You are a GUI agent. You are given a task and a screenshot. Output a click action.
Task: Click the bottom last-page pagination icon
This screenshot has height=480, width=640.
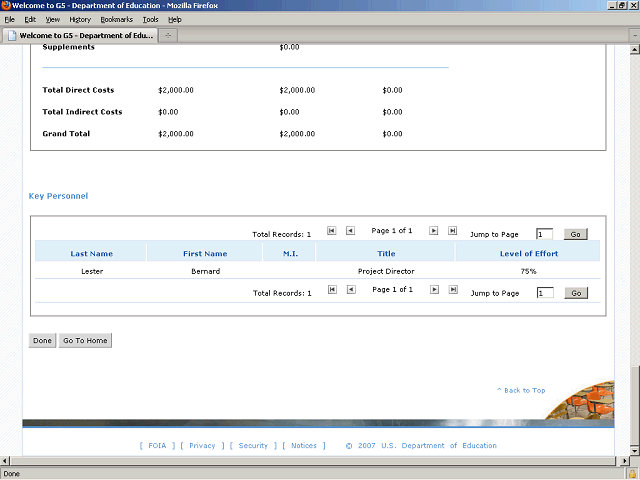(453, 290)
